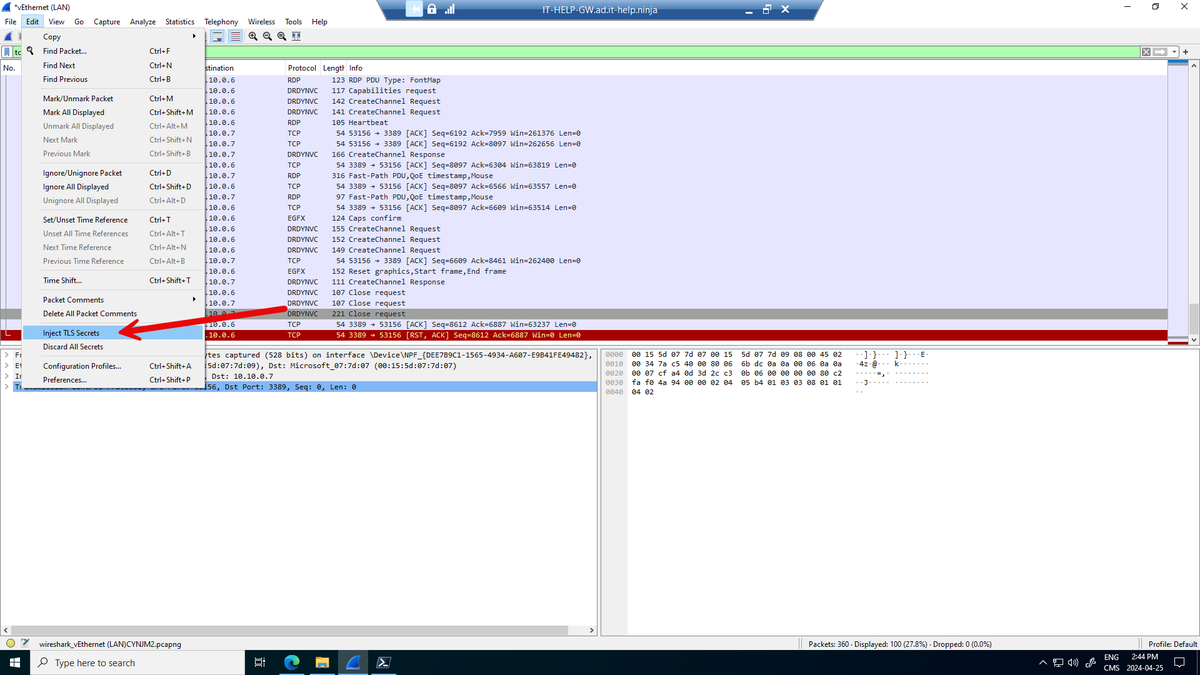Image resolution: width=1200 pixels, height=675 pixels.
Task: Click the taskbar clock showing 2:44 PM
Action: [x=1147, y=662]
